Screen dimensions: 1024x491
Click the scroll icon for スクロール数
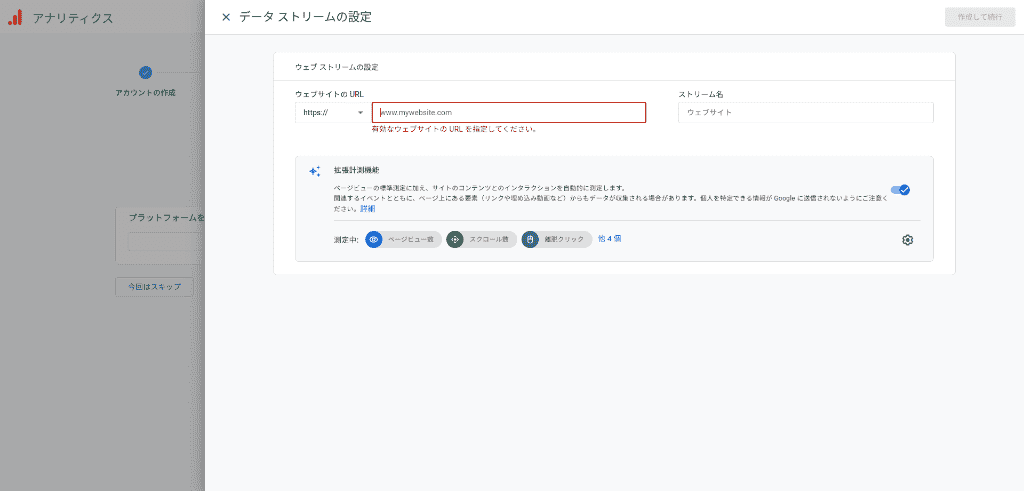(x=455, y=240)
